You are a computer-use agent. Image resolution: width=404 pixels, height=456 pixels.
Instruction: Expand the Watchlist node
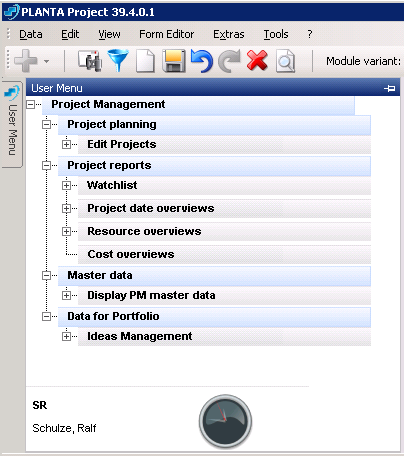point(66,186)
